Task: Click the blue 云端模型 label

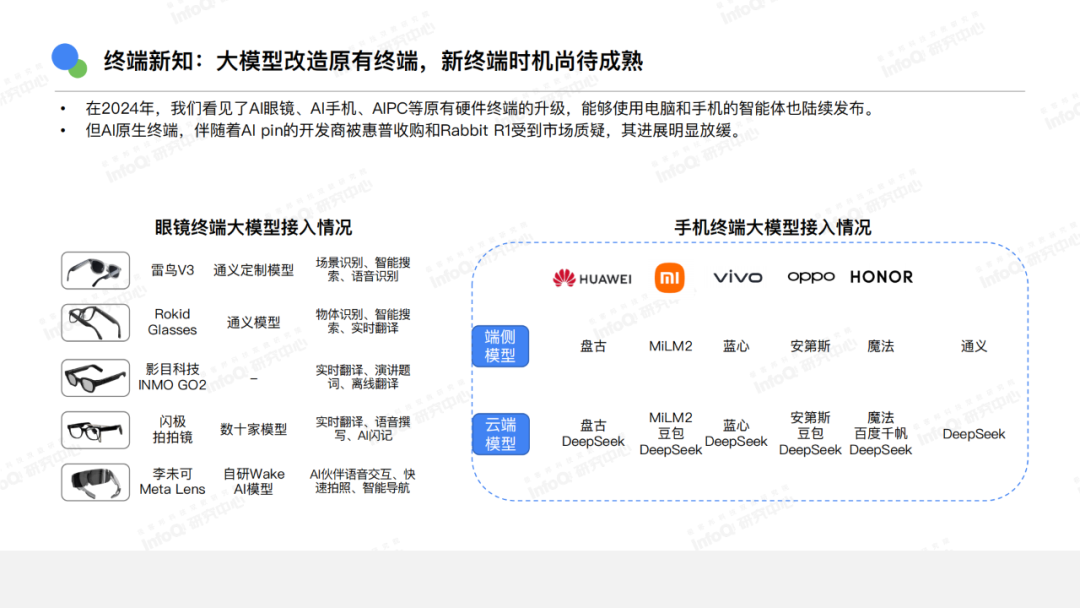Action: pyautogui.click(x=501, y=434)
